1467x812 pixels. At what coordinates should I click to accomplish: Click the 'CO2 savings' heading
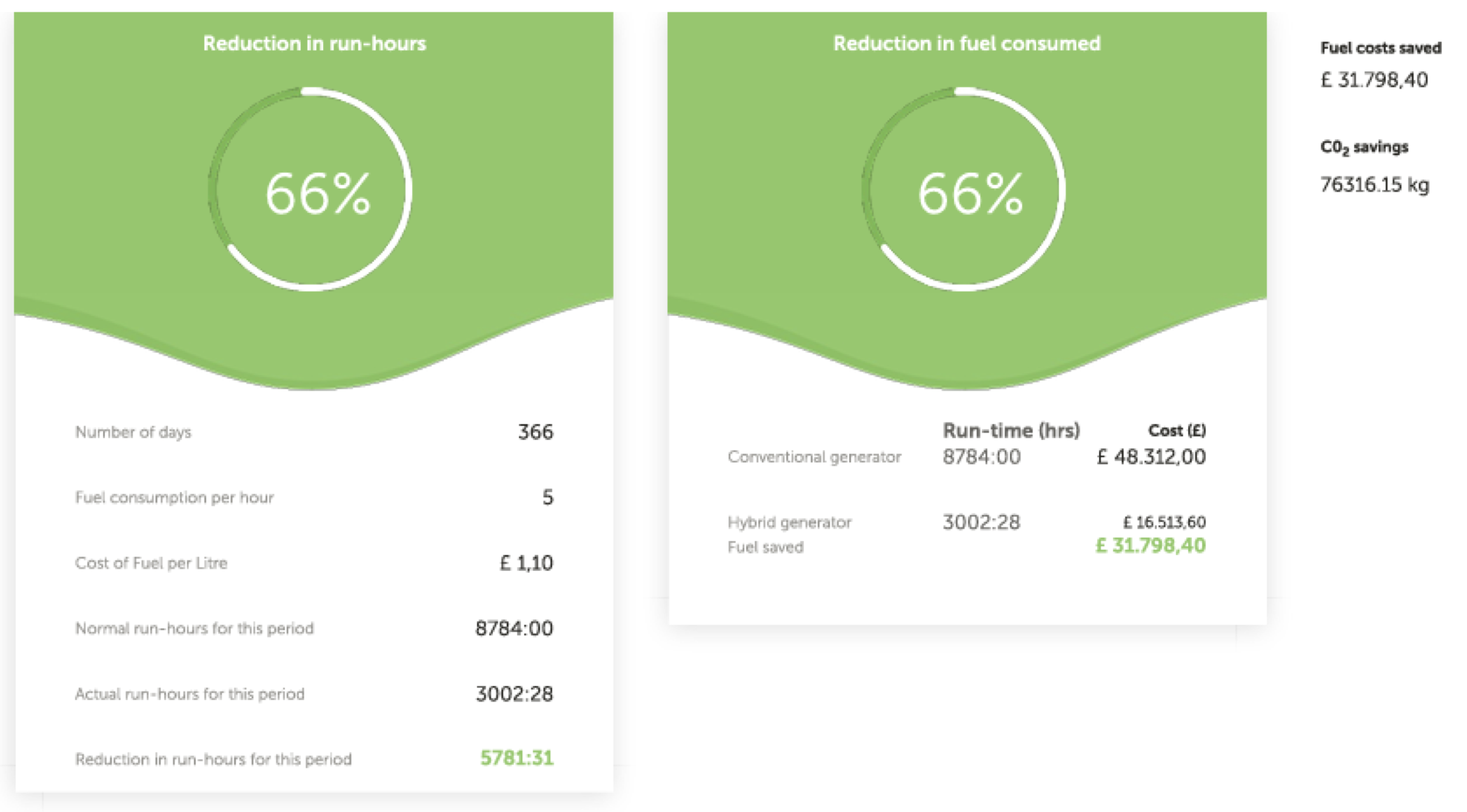click(x=1364, y=148)
